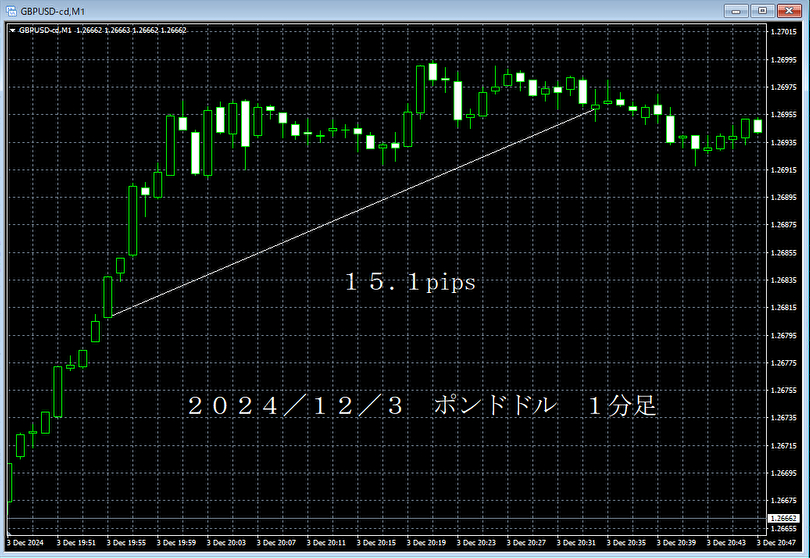Click the 1.26815 price scale value
Viewport: 810px width, 558px height.
[783, 307]
